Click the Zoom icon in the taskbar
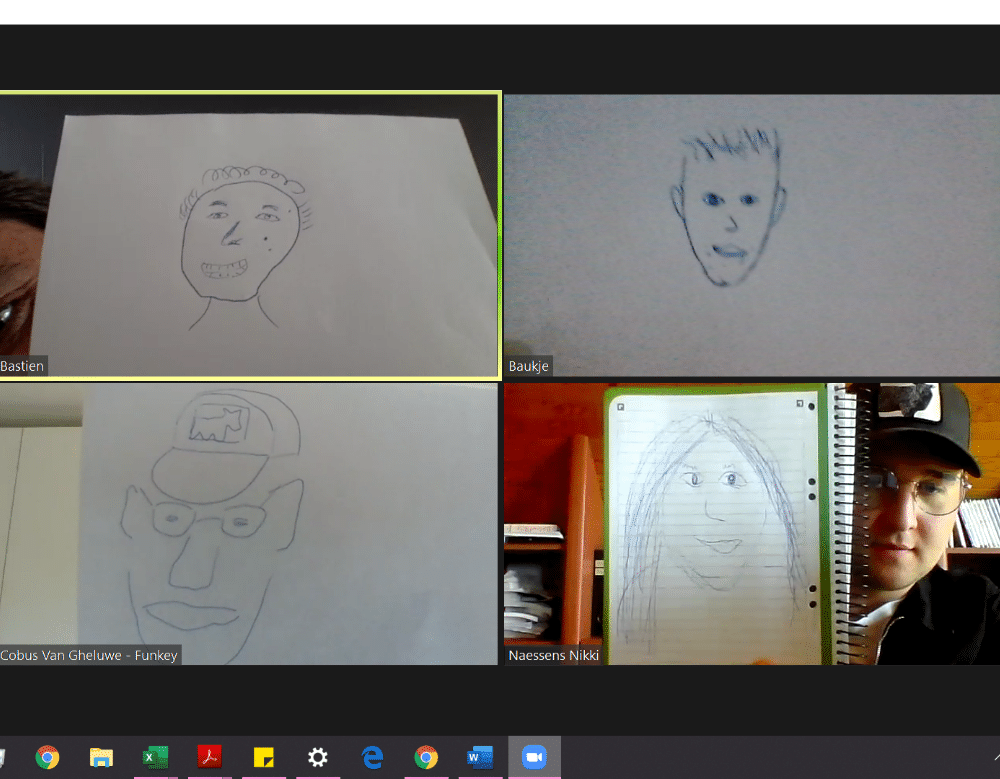Image resolution: width=1000 pixels, height=779 pixels. 534,757
